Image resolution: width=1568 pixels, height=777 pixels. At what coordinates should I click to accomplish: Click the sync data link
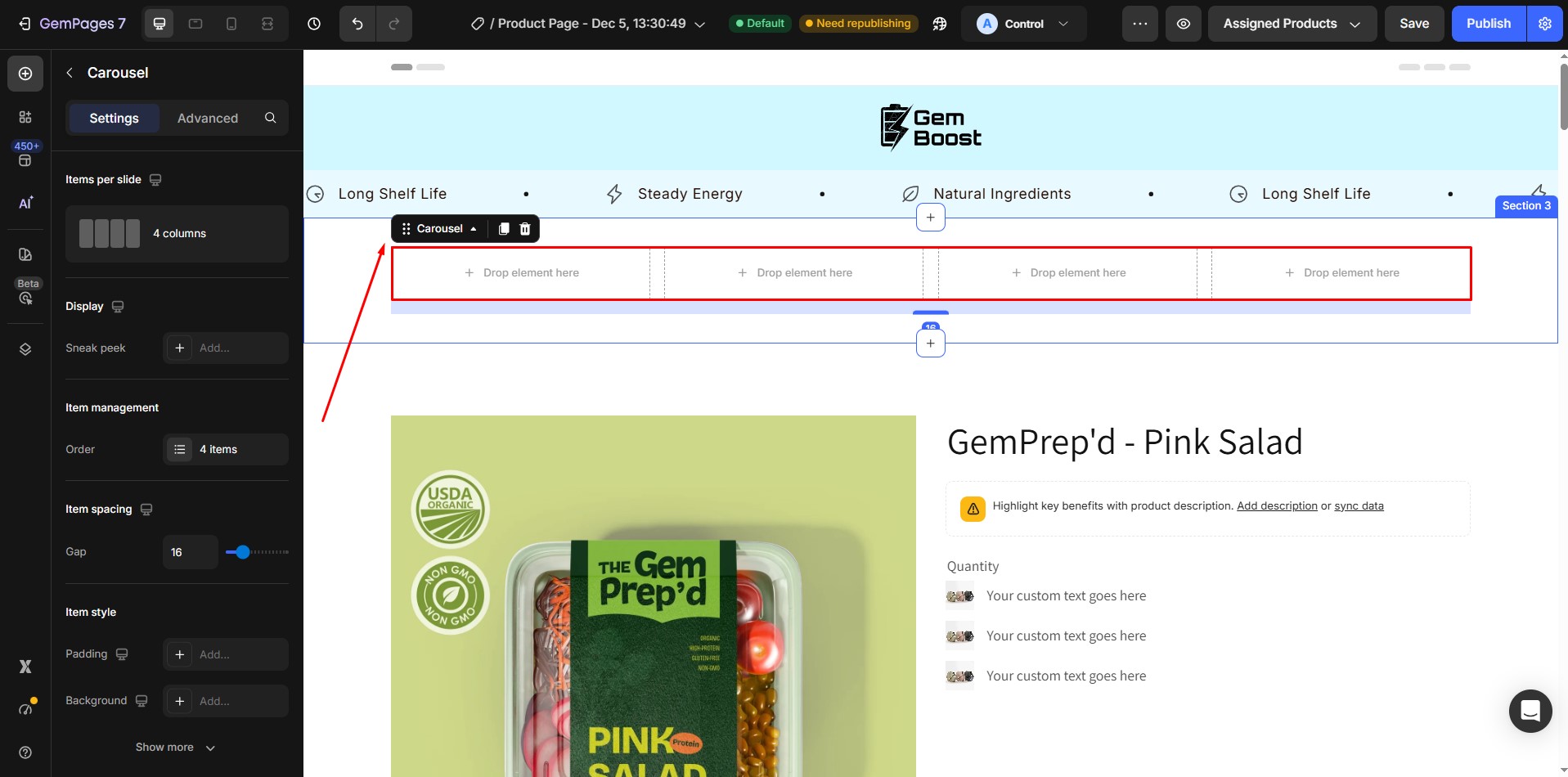click(x=1359, y=506)
